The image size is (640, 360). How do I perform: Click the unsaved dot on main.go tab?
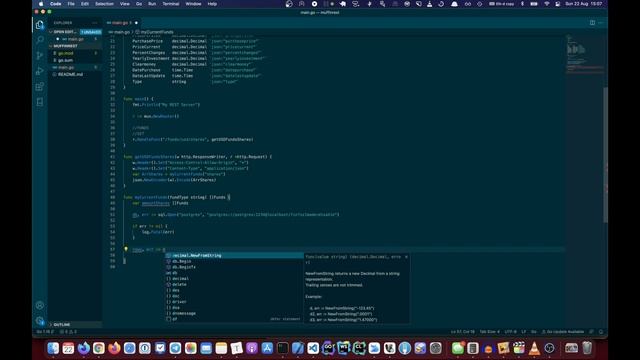coord(136,23)
